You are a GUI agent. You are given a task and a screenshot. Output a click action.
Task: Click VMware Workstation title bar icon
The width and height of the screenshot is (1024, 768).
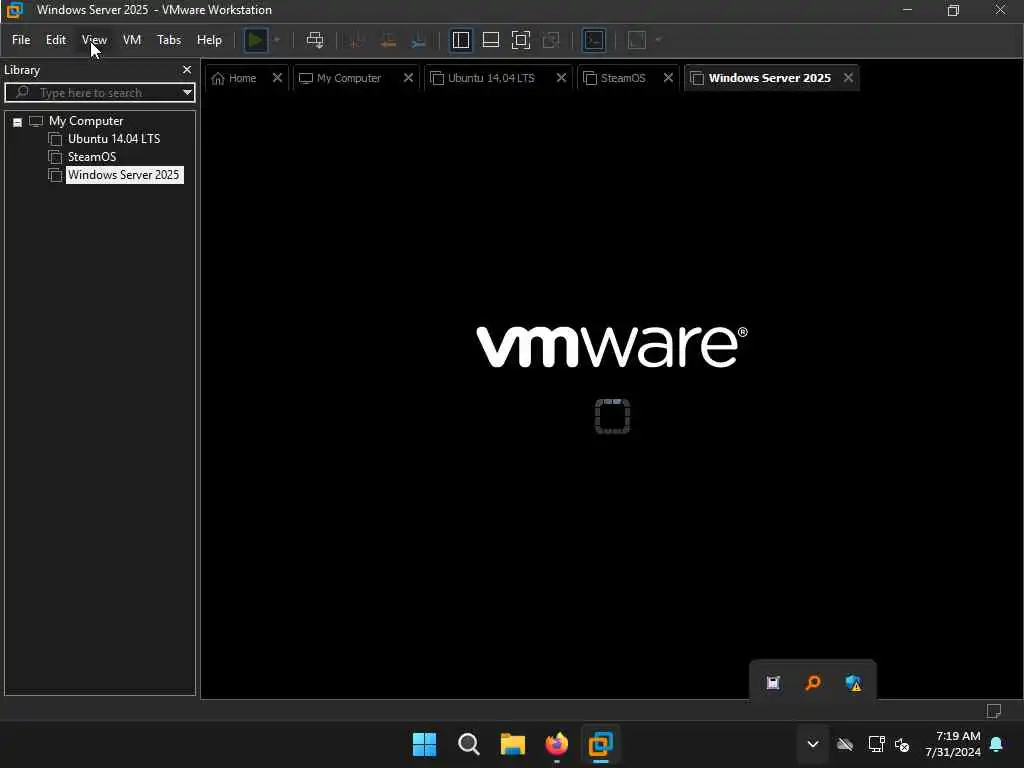tap(14, 10)
